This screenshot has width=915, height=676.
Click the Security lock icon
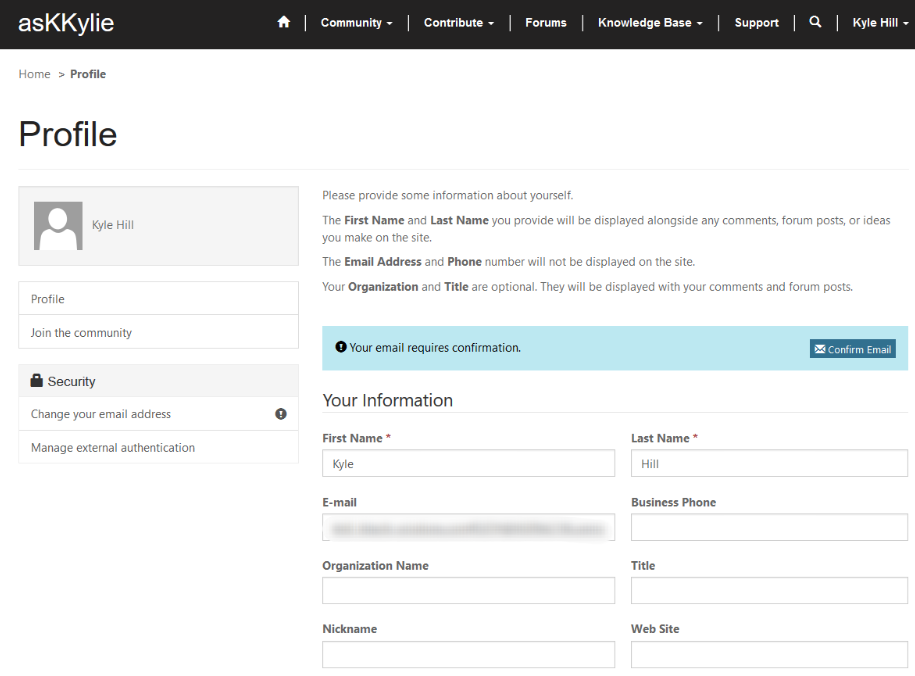click(x=37, y=381)
